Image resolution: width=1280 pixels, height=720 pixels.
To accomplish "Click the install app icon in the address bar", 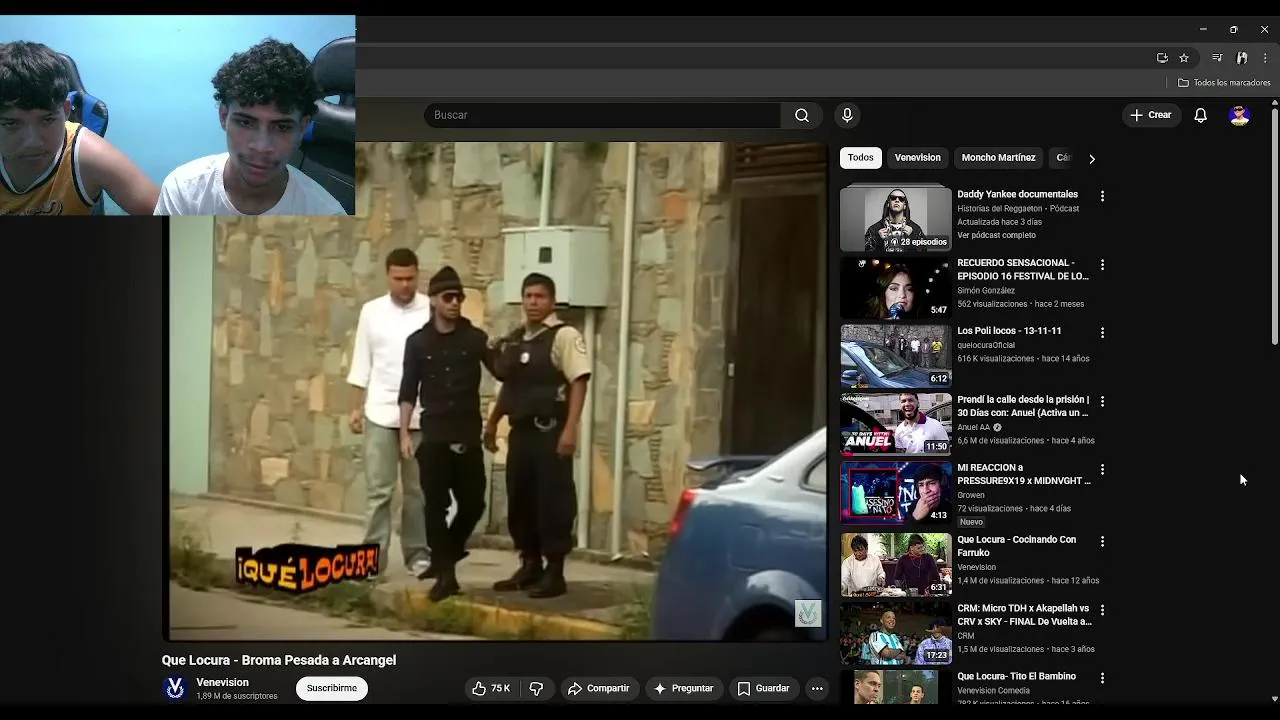I will click(x=1162, y=58).
